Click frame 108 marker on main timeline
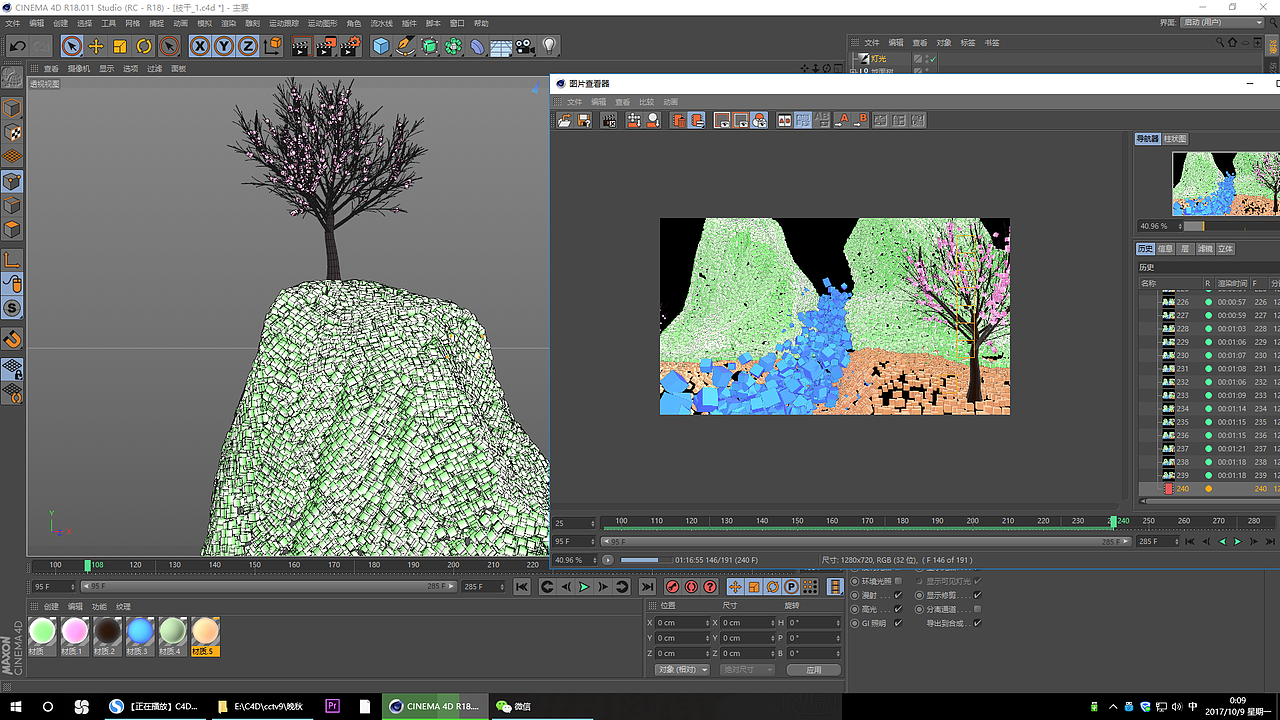1280x720 pixels. [x=88, y=566]
